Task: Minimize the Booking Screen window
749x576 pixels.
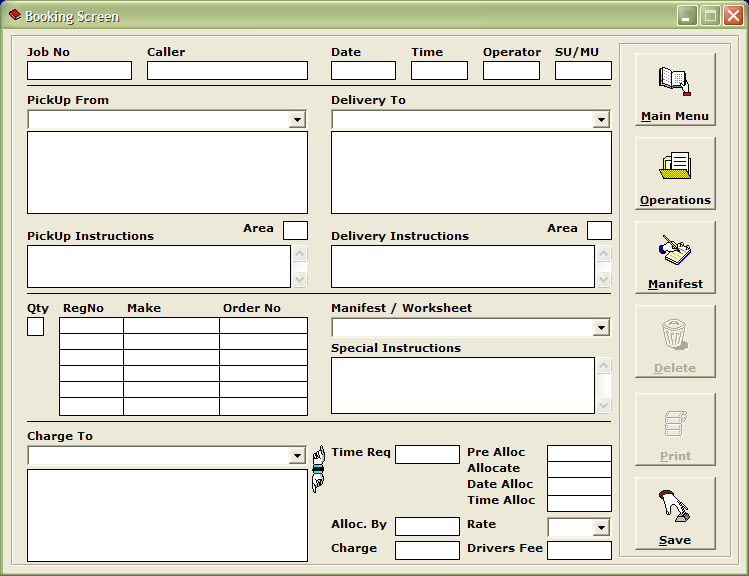Action: coord(687,16)
